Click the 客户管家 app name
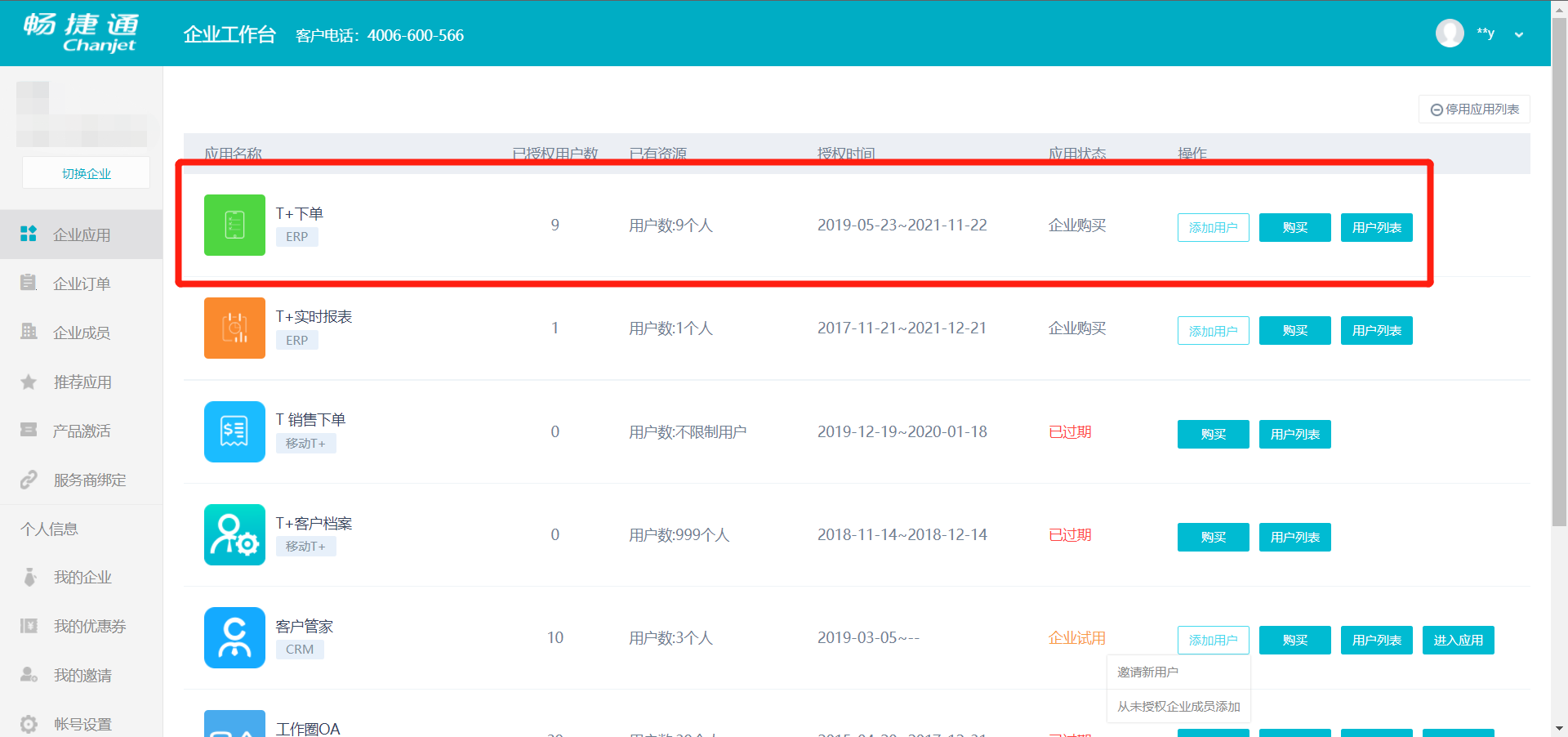This screenshot has width=1568, height=737. point(304,626)
